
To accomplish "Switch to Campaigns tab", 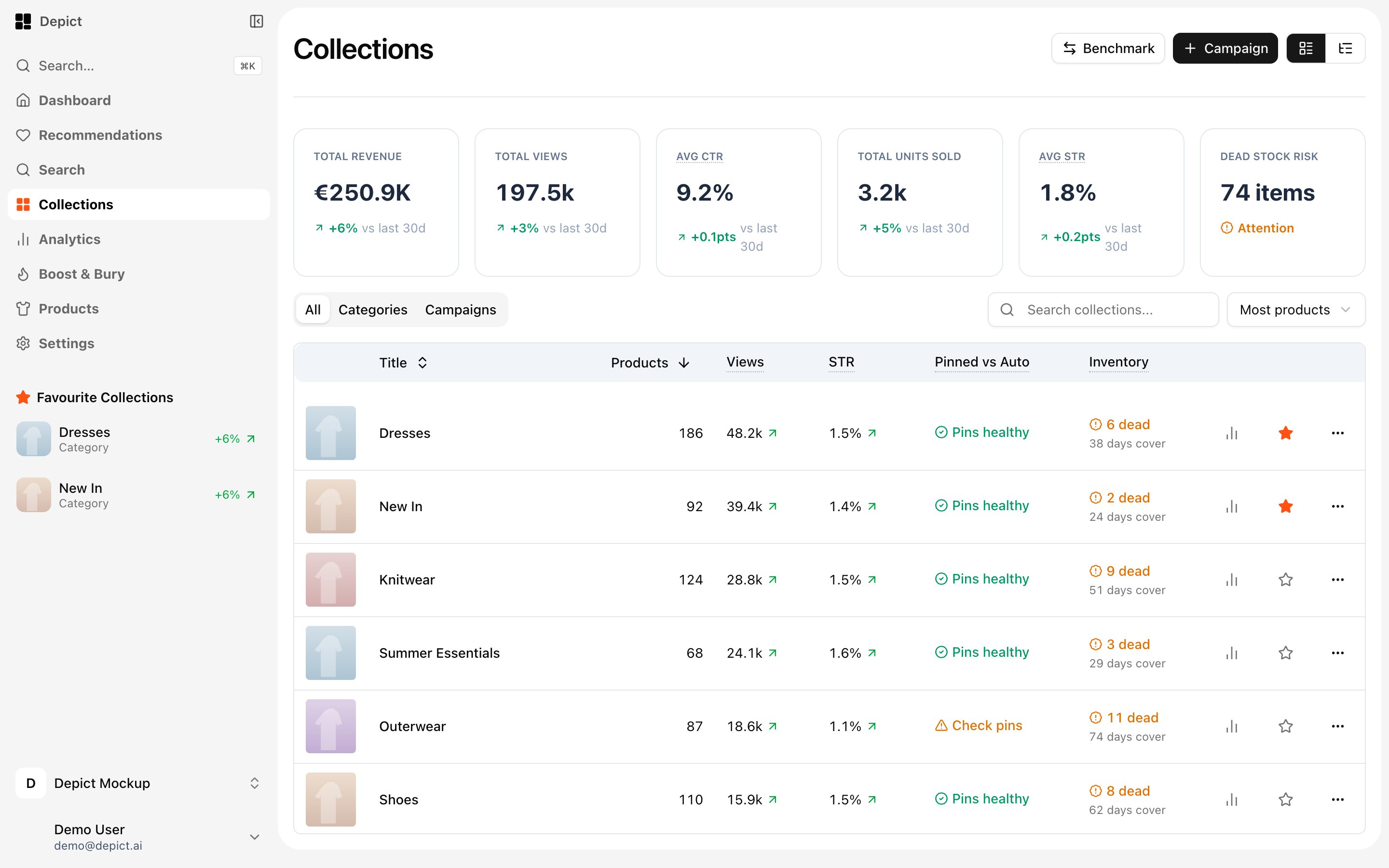I will coord(460,310).
